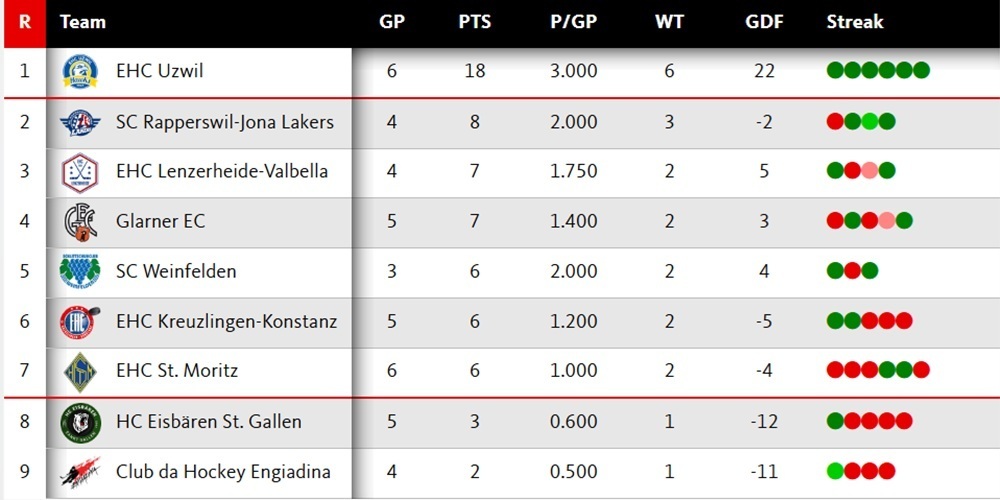Viewport: 1000px width, 500px height.
Task: Click the R rank column header
Action: click(x=24, y=22)
